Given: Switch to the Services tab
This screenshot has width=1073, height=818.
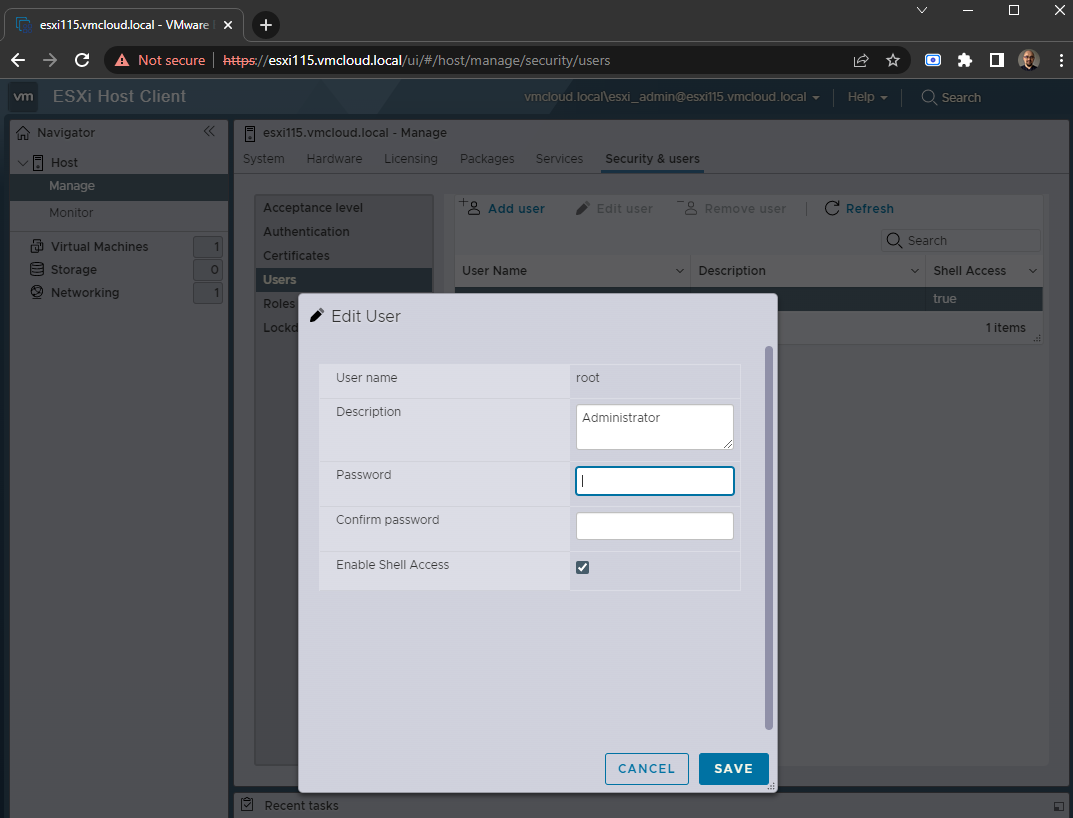Looking at the screenshot, I should (x=558, y=158).
